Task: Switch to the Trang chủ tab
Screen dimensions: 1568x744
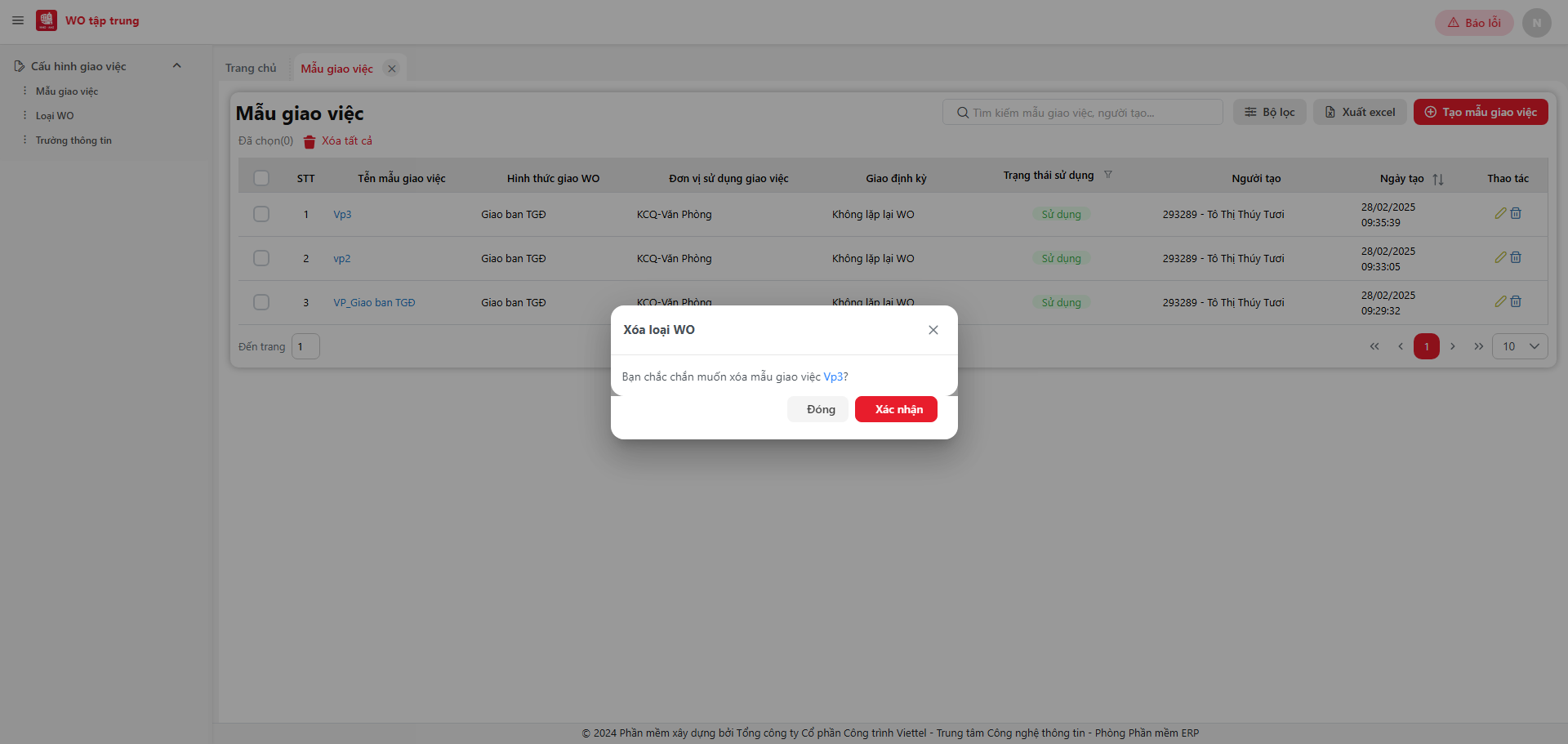Action: tap(251, 68)
